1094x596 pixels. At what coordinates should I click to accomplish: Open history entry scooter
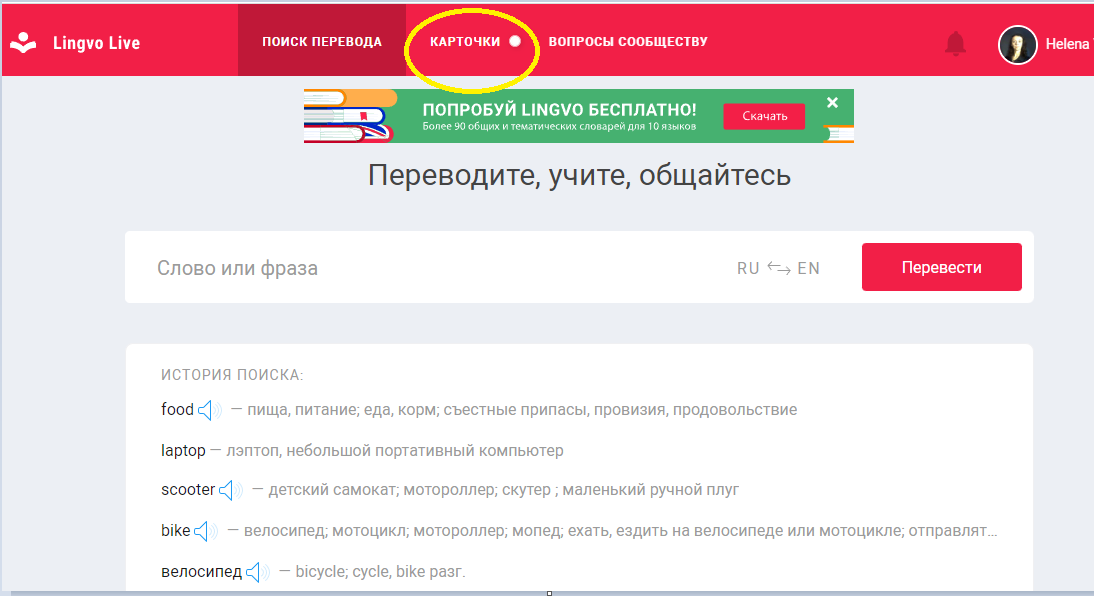click(x=188, y=490)
